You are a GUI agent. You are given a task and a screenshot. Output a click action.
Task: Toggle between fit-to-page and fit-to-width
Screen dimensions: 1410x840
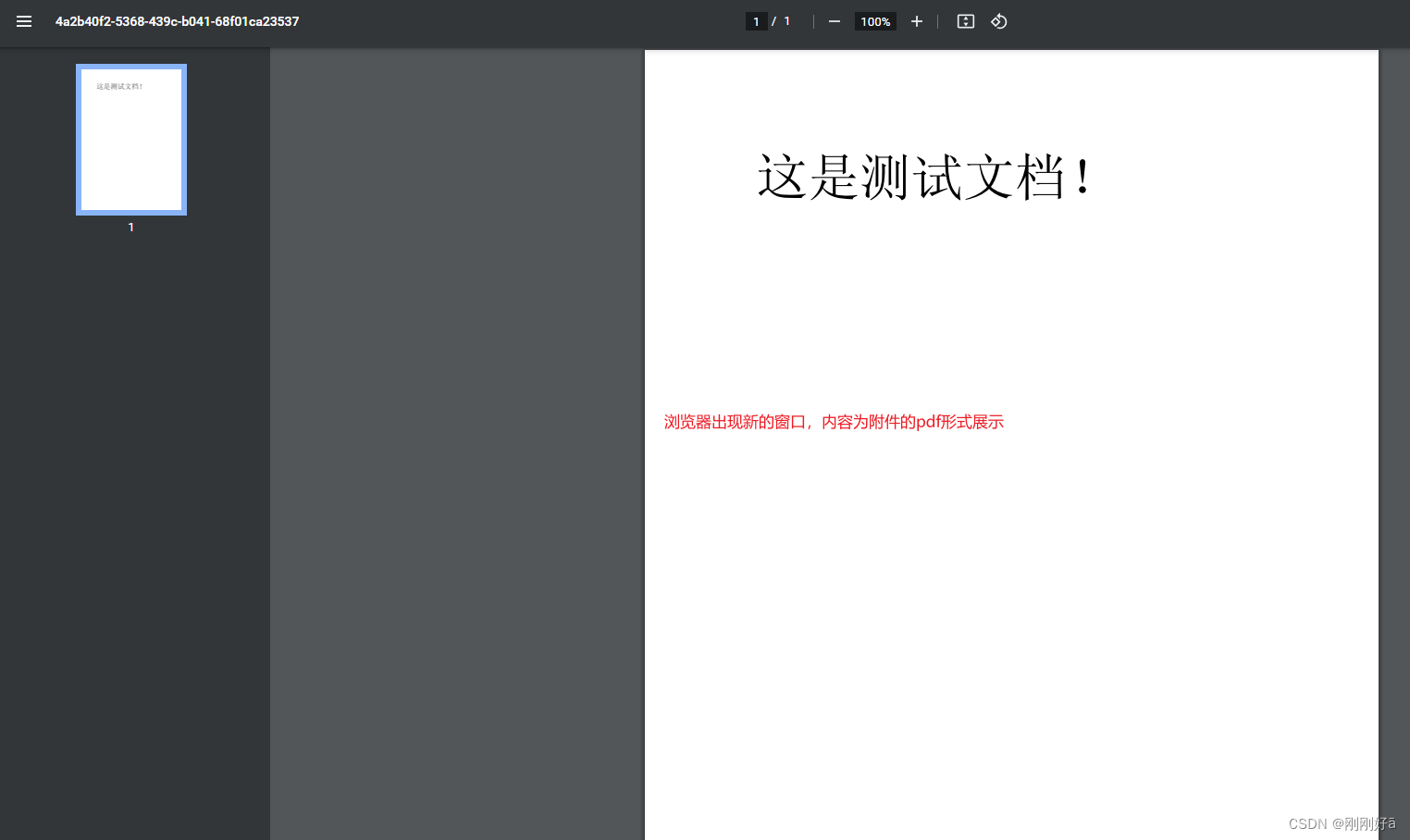965,21
